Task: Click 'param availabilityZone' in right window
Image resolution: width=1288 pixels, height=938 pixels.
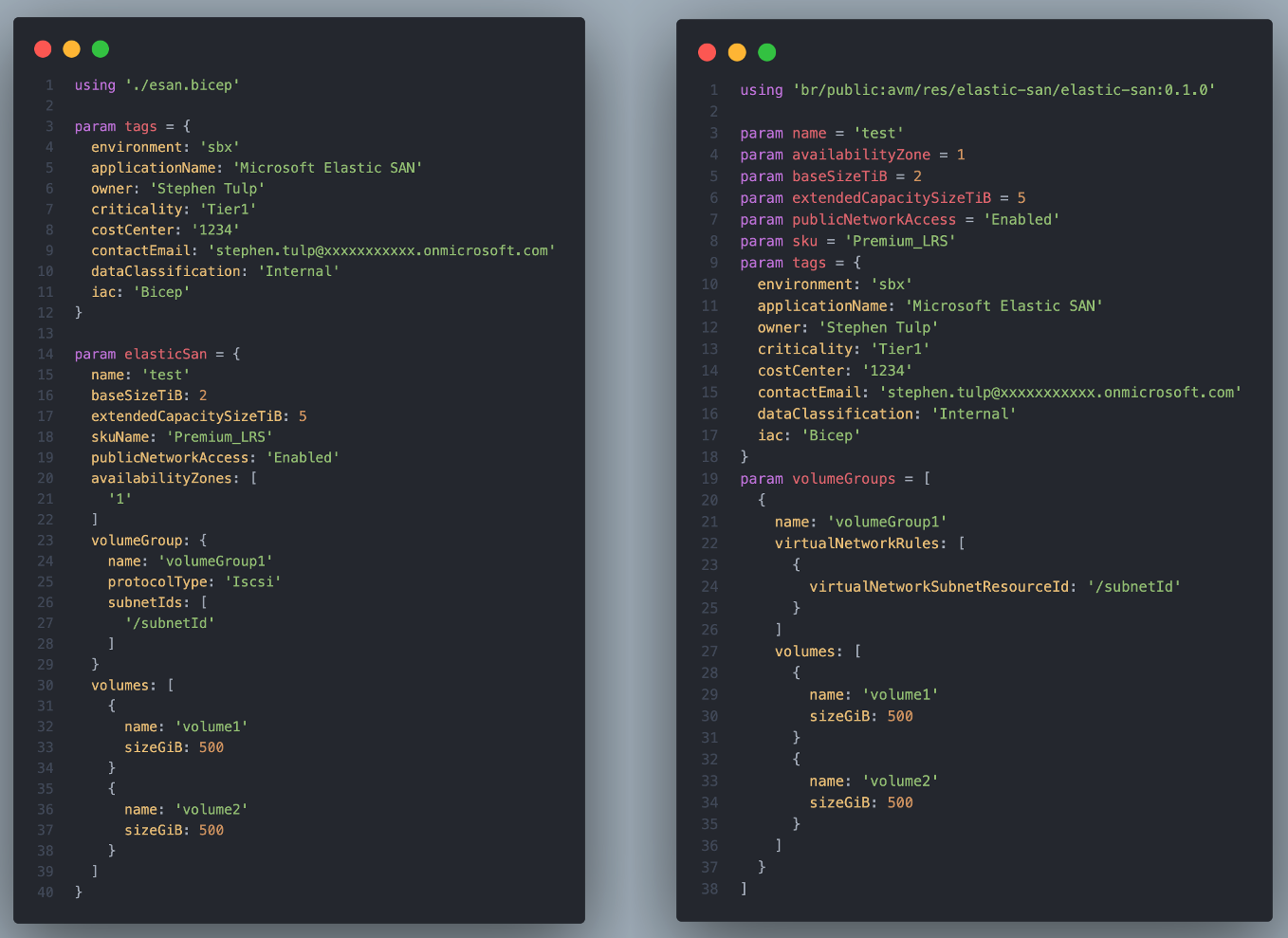Action: [836, 155]
